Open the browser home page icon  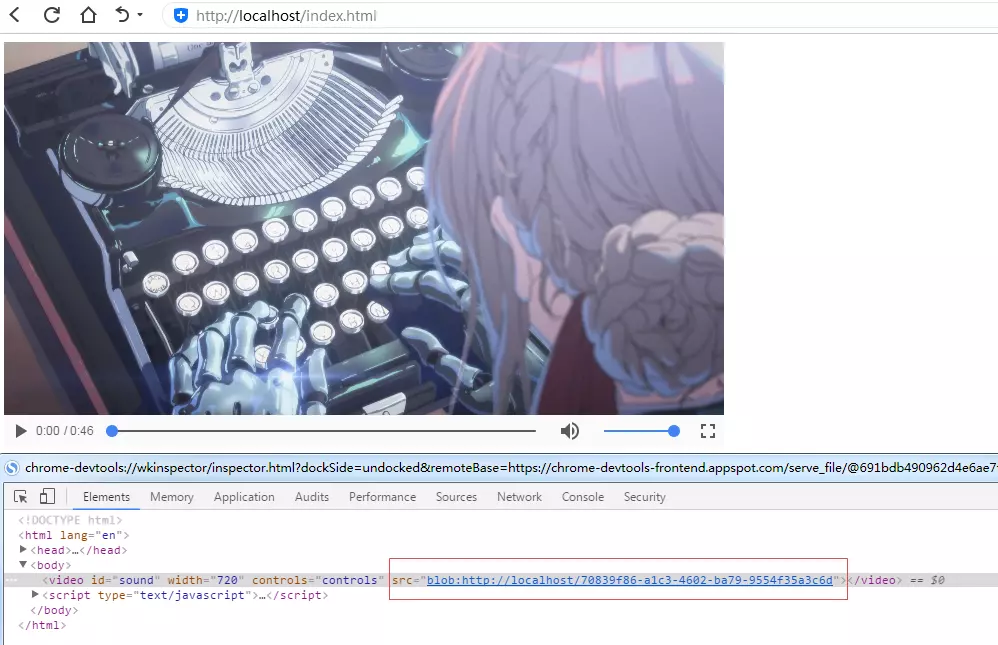point(86,16)
